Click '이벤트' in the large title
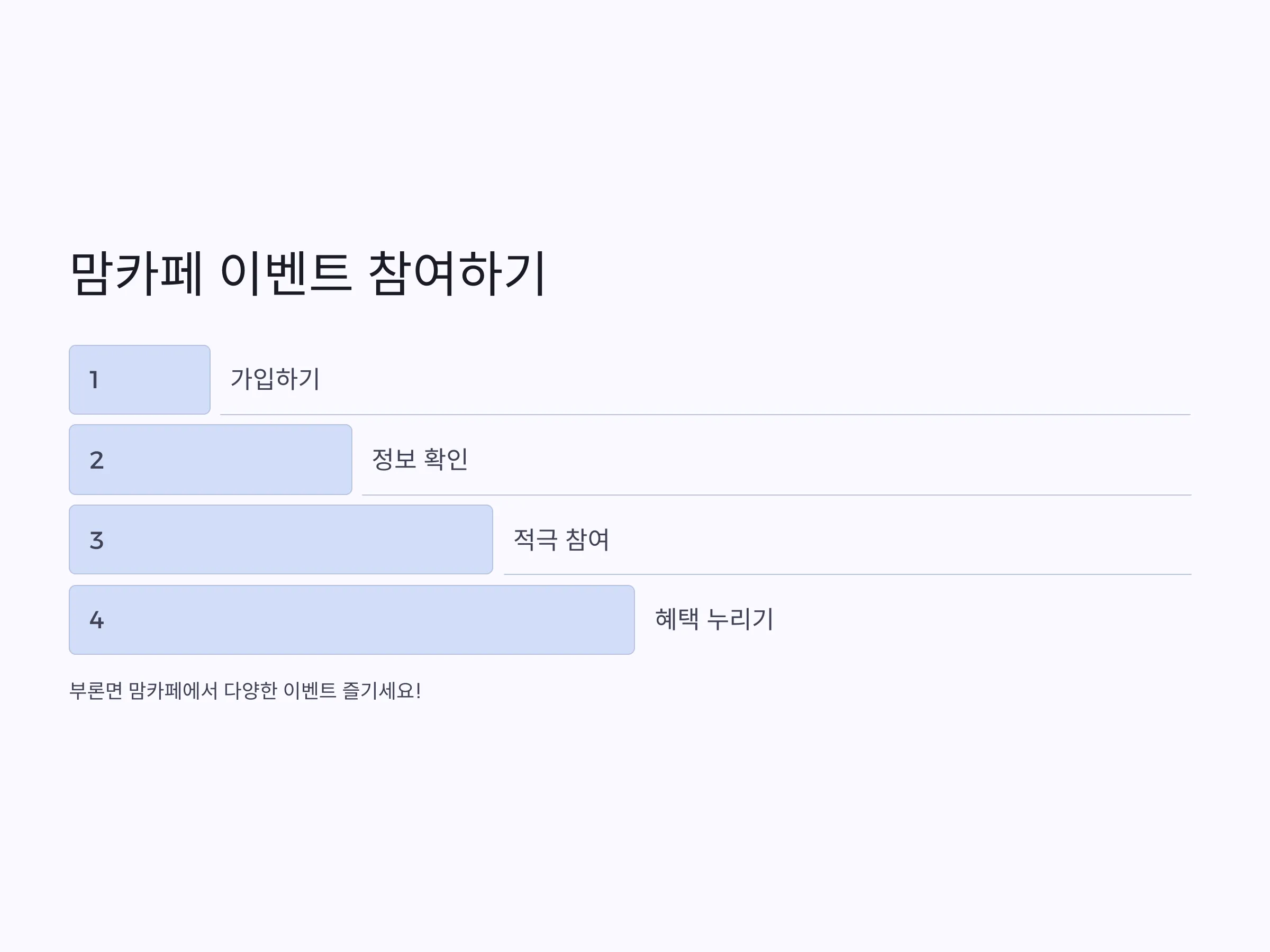The width and height of the screenshot is (1270, 952). tap(285, 273)
